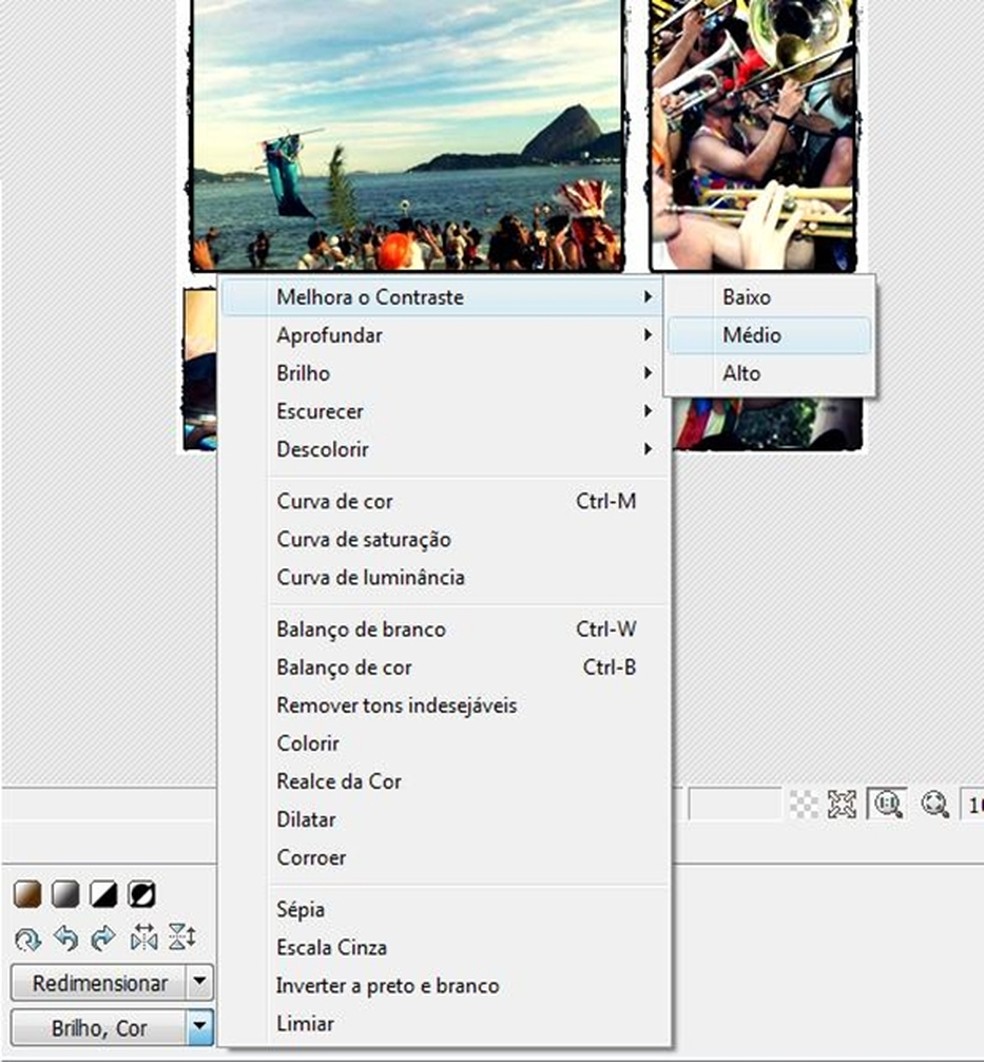Select Realce da Cor

tap(444, 781)
